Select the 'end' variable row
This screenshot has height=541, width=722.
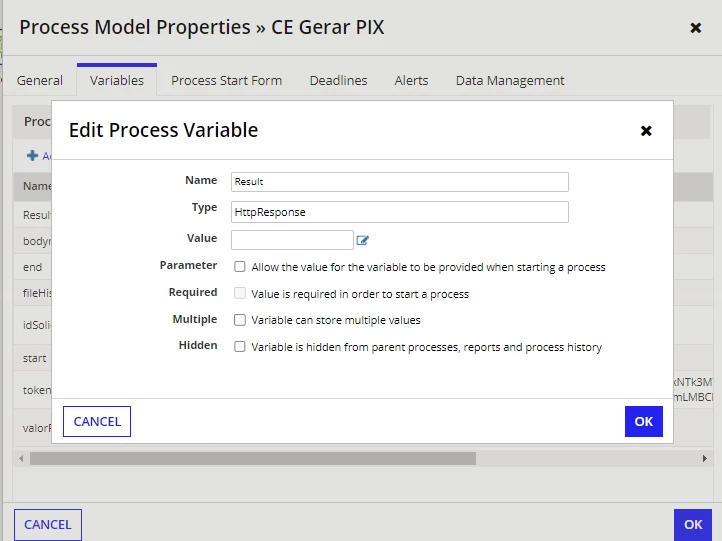[32, 267]
